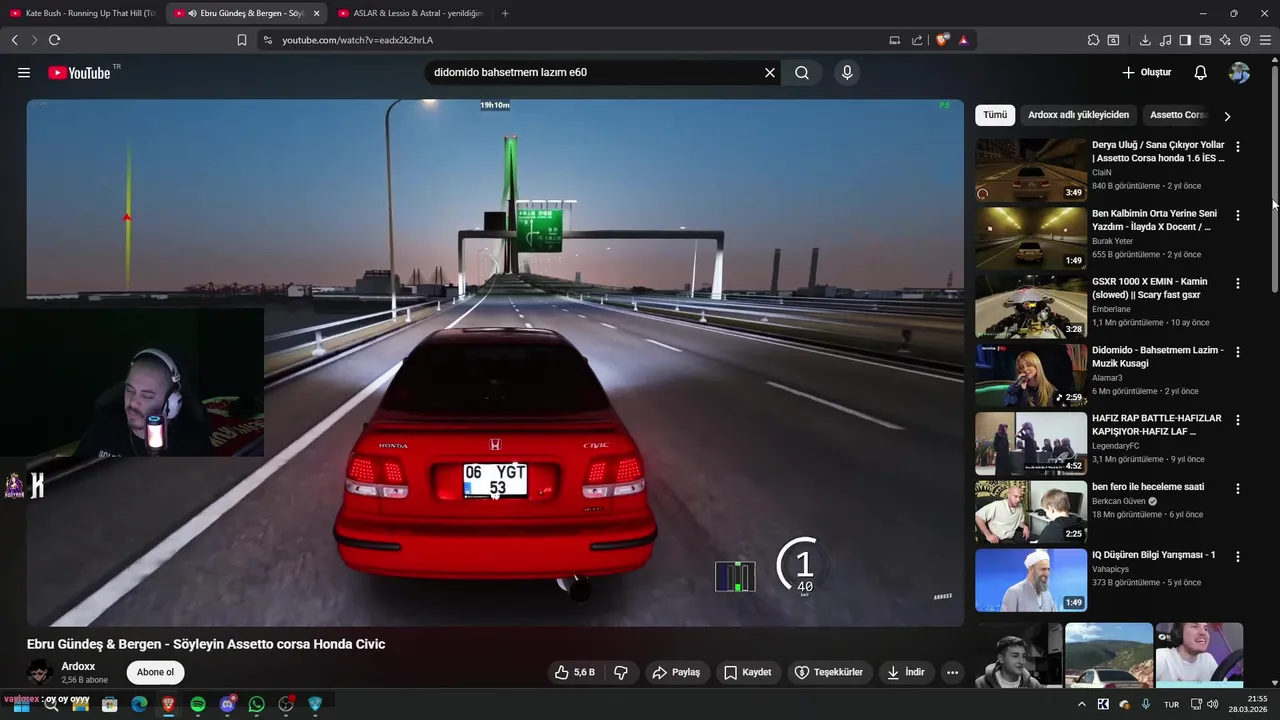The image size is (1280, 720).
Task: Open Spotify from the taskbar
Action: (x=198, y=704)
